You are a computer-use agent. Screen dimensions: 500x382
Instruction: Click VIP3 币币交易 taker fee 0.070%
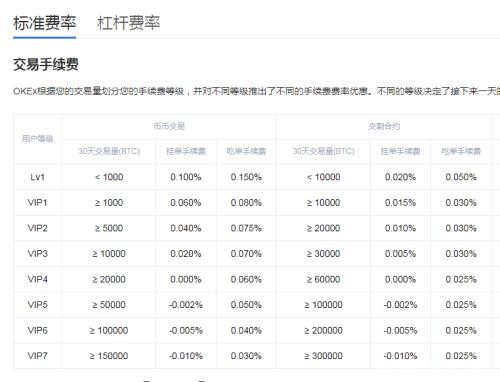click(x=246, y=254)
